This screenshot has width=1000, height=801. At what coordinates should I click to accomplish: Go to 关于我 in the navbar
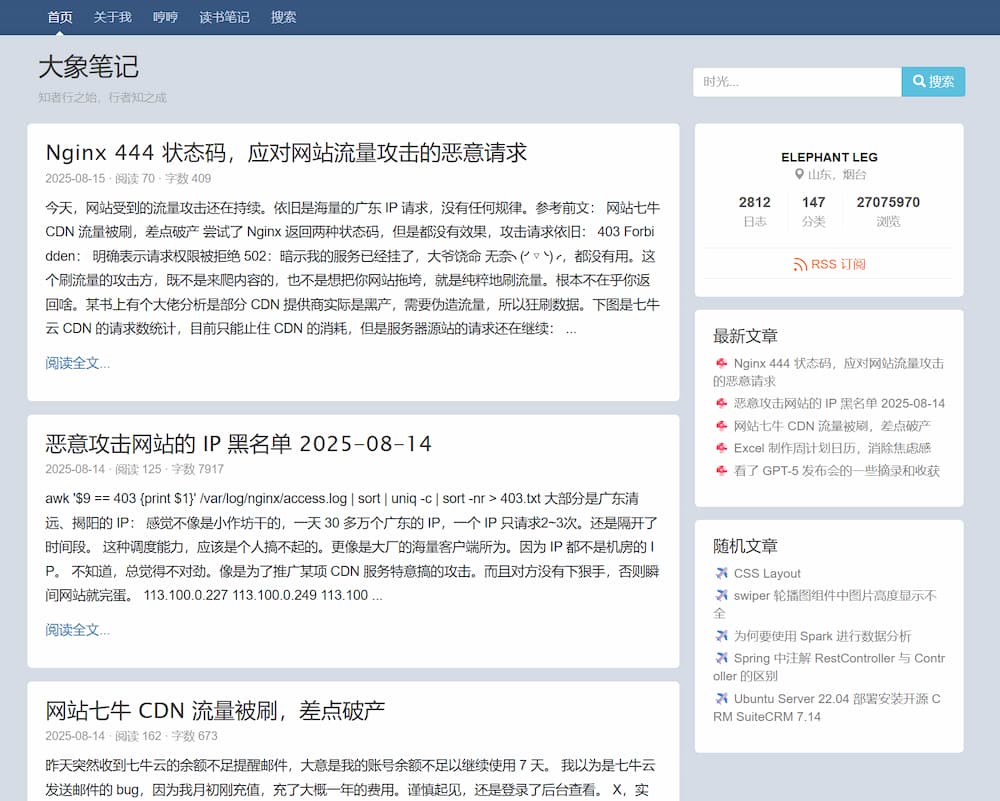[x=112, y=17]
